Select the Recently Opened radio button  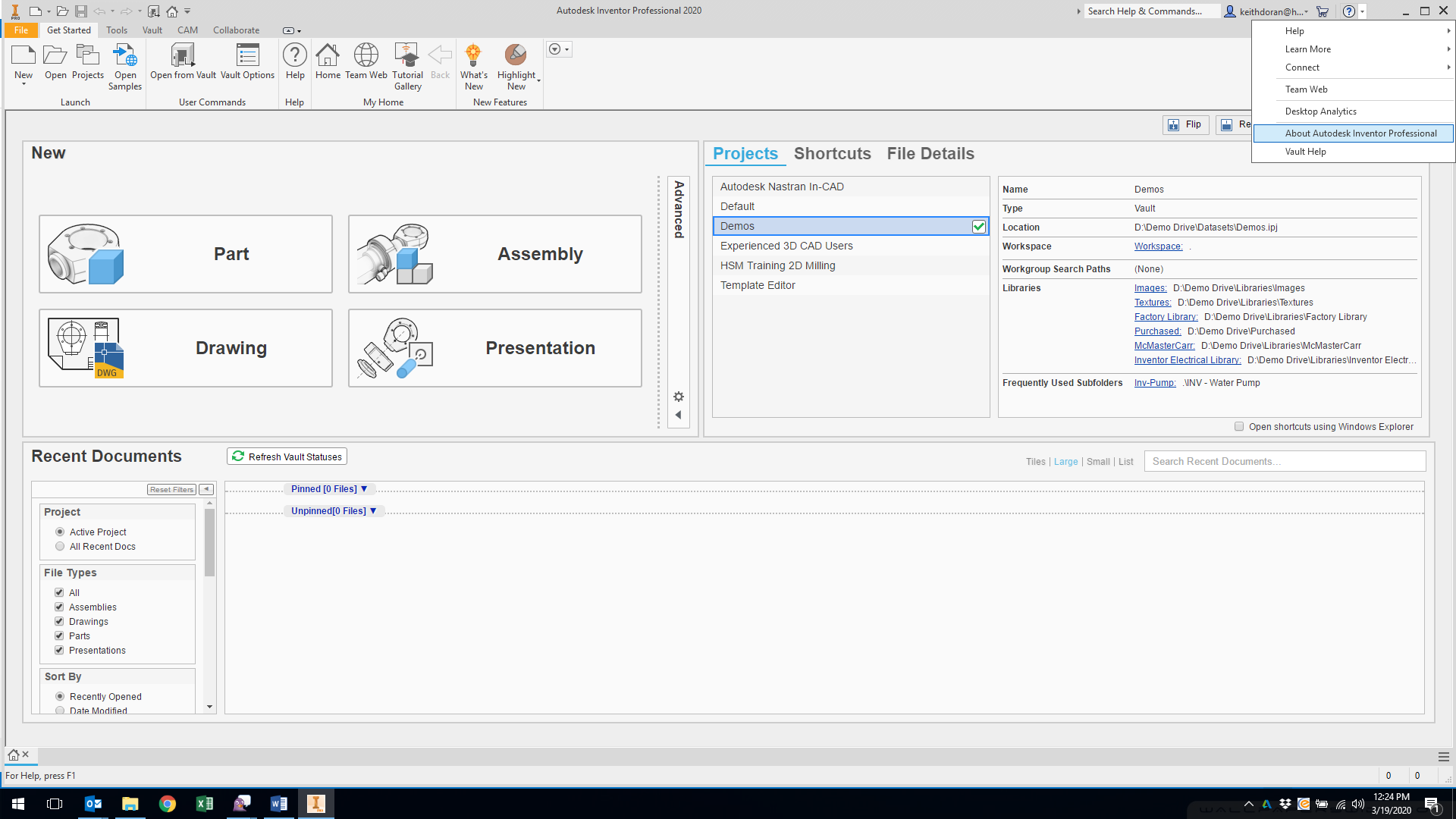(60, 696)
